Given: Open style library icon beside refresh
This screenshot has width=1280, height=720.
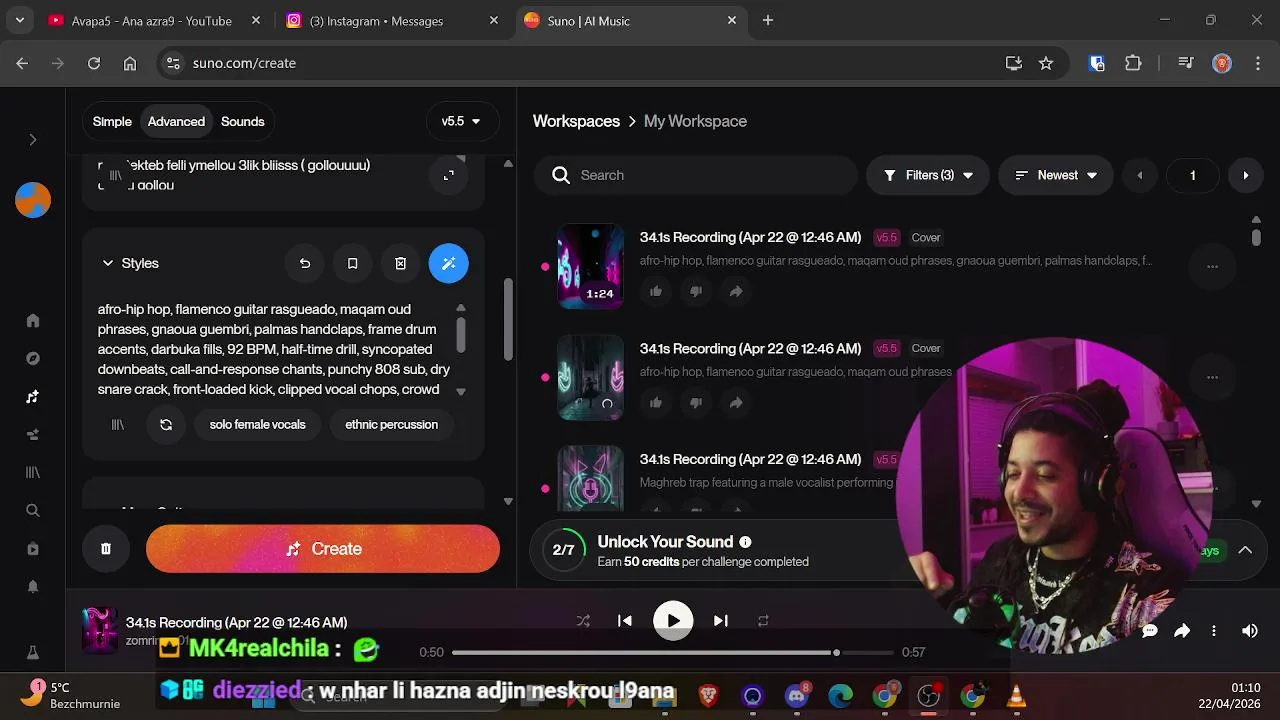Looking at the screenshot, I should (x=118, y=424).
